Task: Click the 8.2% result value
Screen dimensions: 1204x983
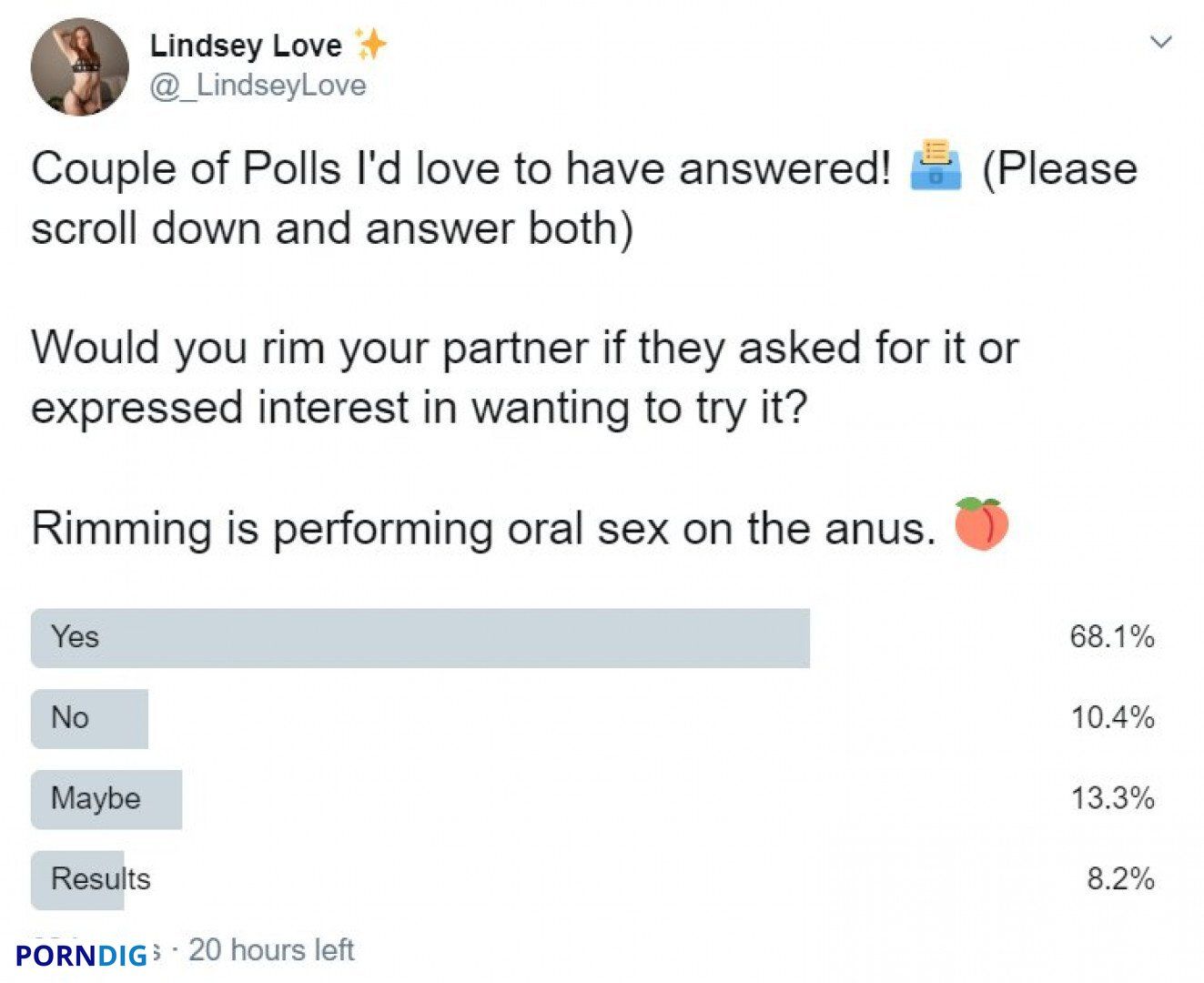Action: 1120,878
